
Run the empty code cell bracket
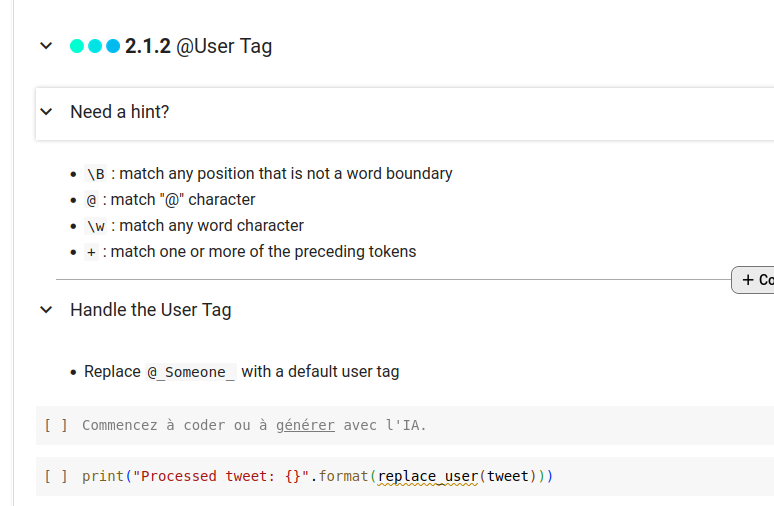coord(56,425)
